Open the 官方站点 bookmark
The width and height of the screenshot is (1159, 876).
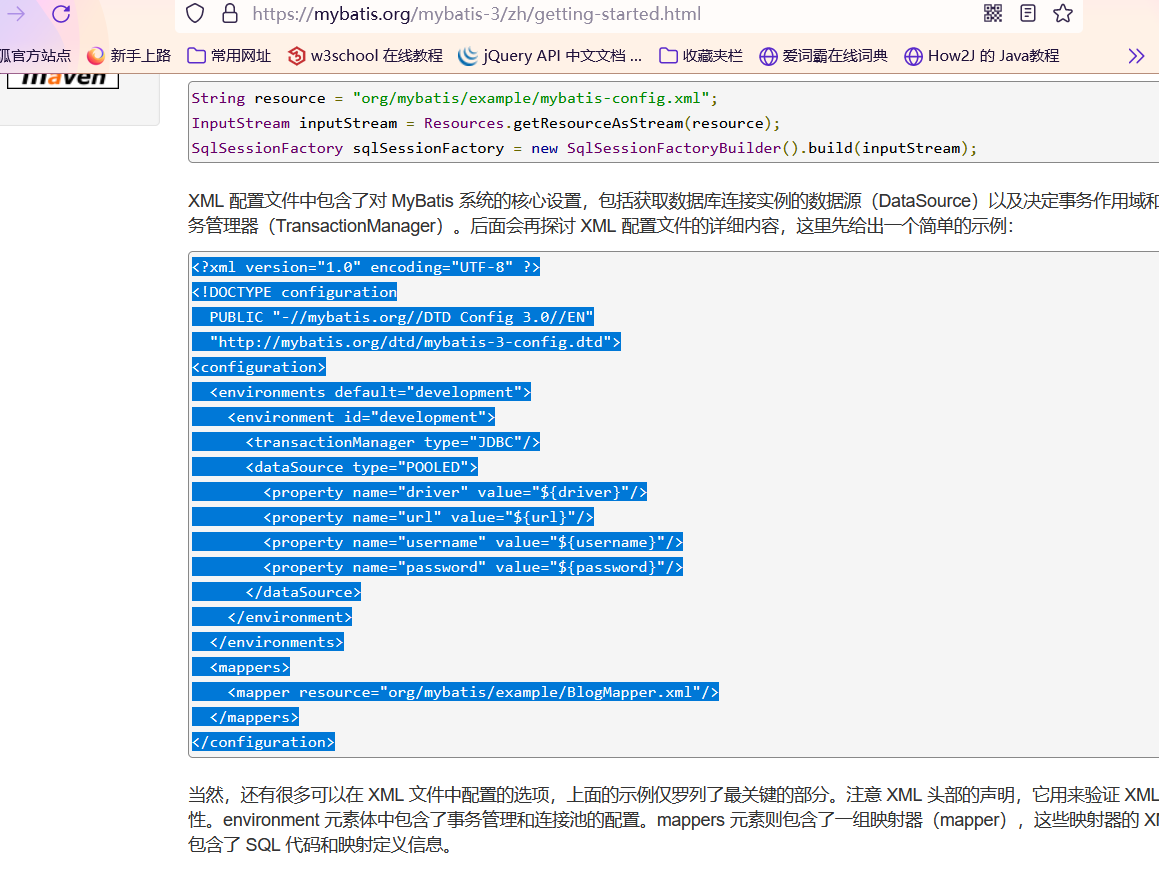click(35, 55)
